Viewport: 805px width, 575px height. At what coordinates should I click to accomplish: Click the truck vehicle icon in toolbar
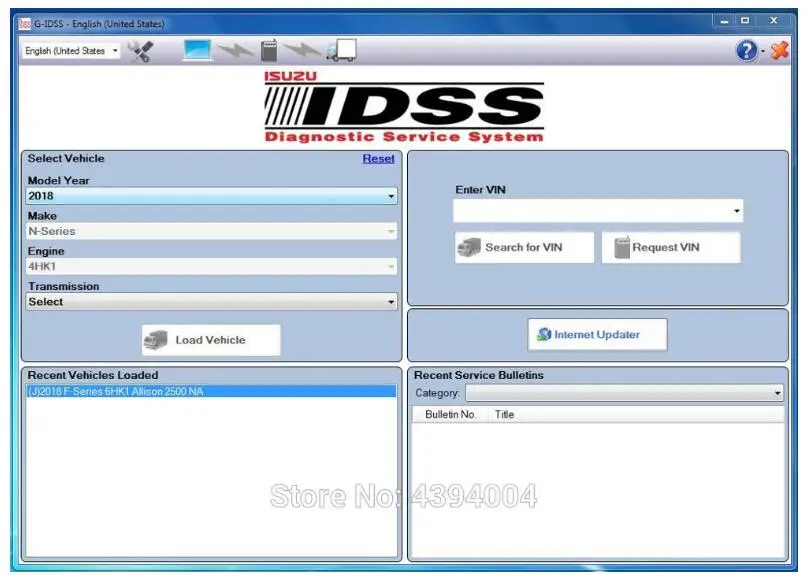[x=342, y=51]
